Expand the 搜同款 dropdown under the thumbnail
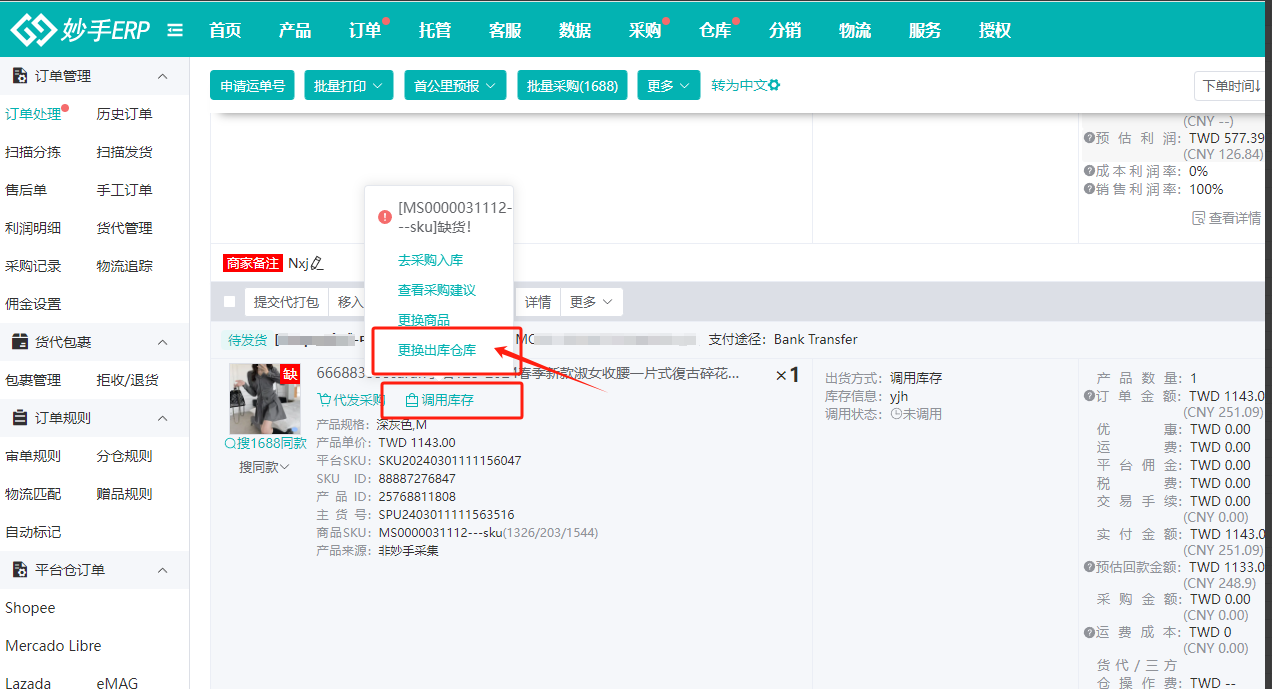This screenshot has width=1272, height=689. pyautogui.click(x=264, y=467)
